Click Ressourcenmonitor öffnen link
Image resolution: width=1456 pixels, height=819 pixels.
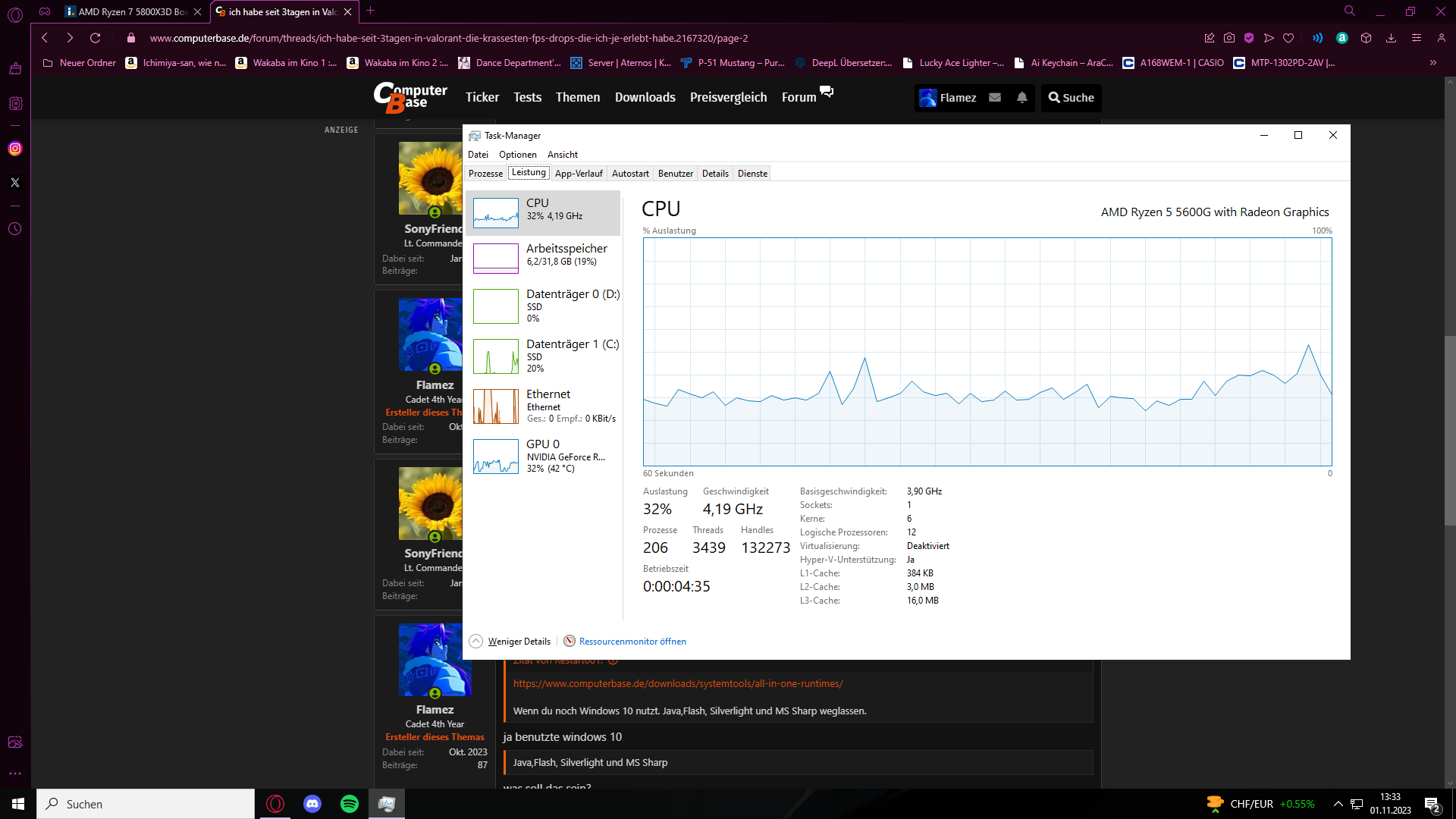coord(632,642)
